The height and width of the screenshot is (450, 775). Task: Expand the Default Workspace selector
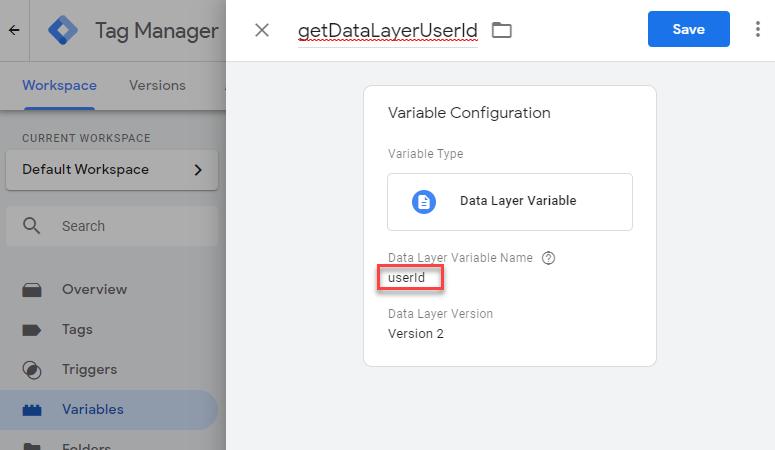(x=112, y=170)
